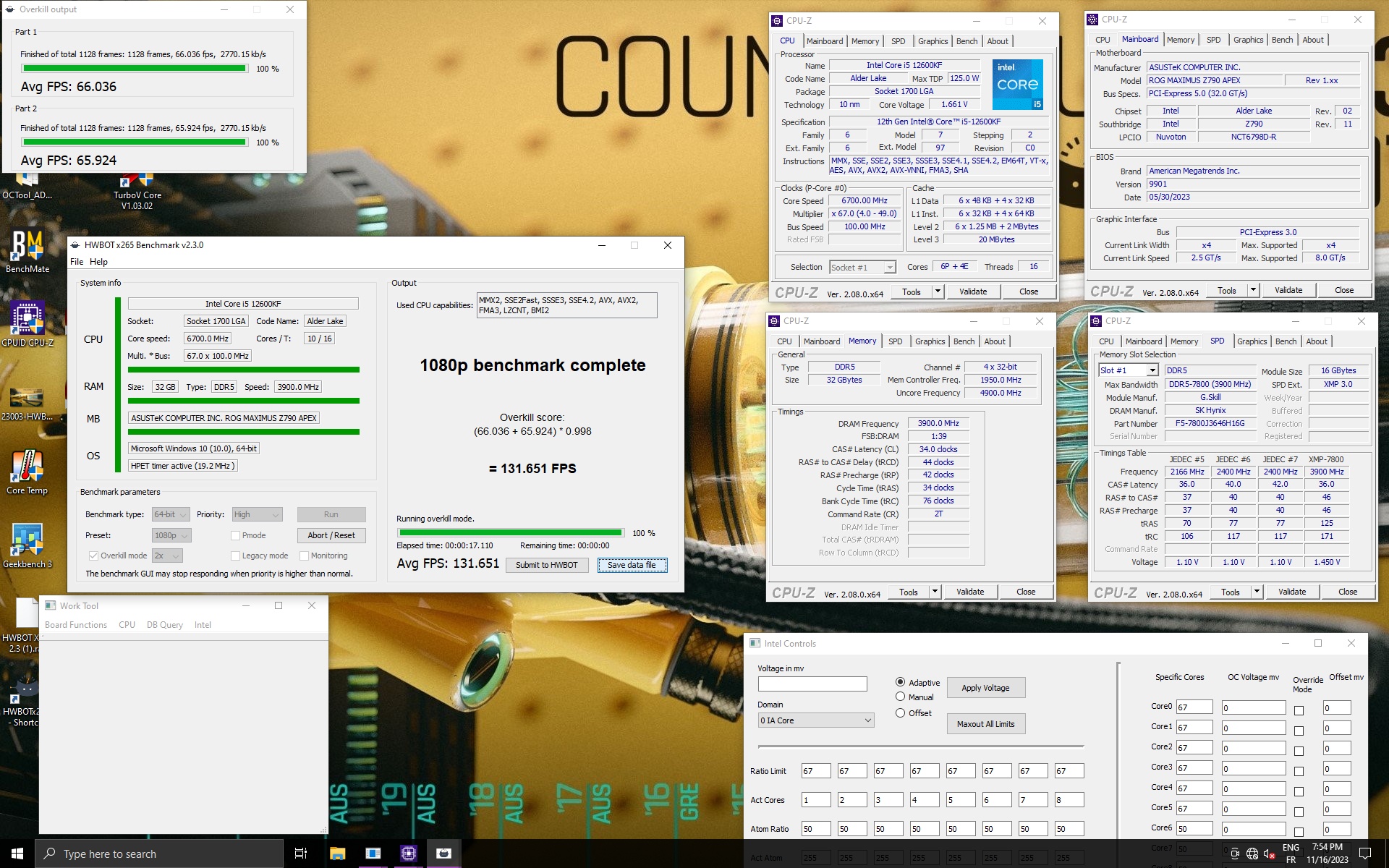1389x868 pixels.
Task: Click the Windows Start button
Action: pos(17,854)
